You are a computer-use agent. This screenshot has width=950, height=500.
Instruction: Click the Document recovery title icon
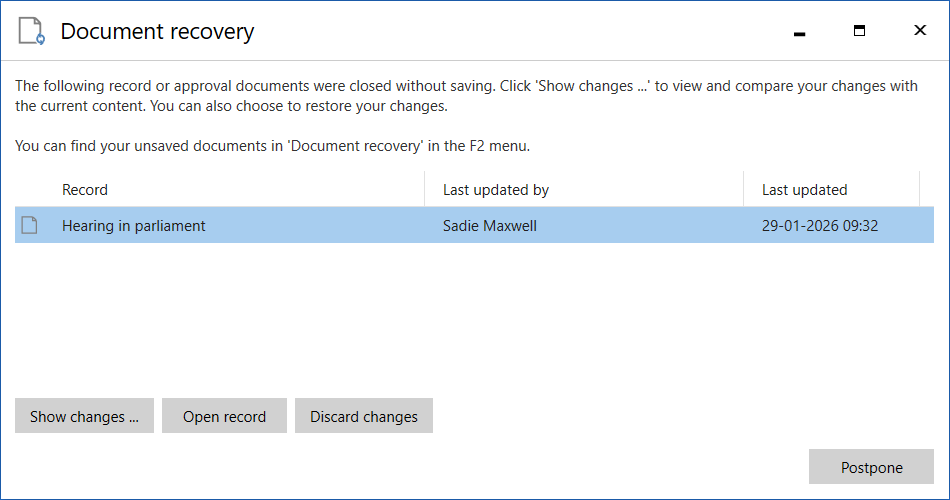(32, 31)
